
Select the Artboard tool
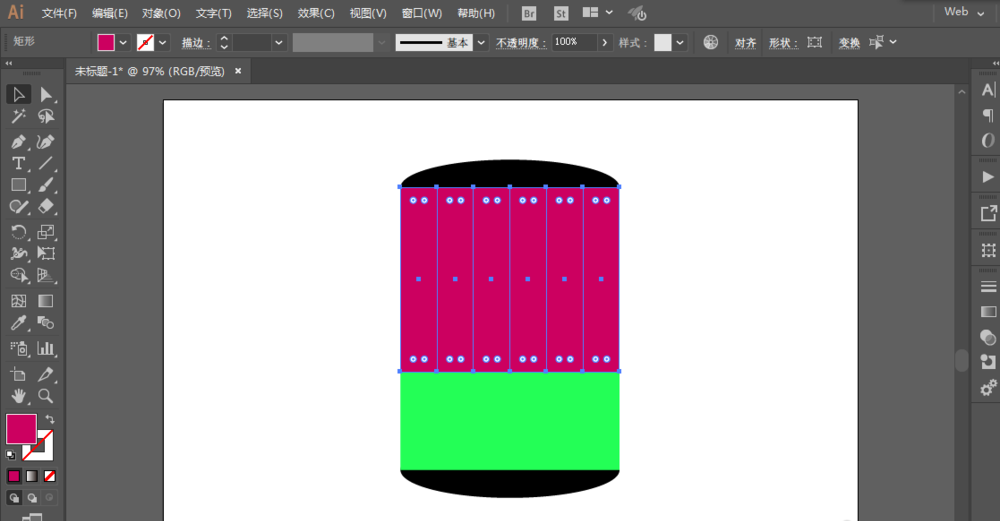18,374
